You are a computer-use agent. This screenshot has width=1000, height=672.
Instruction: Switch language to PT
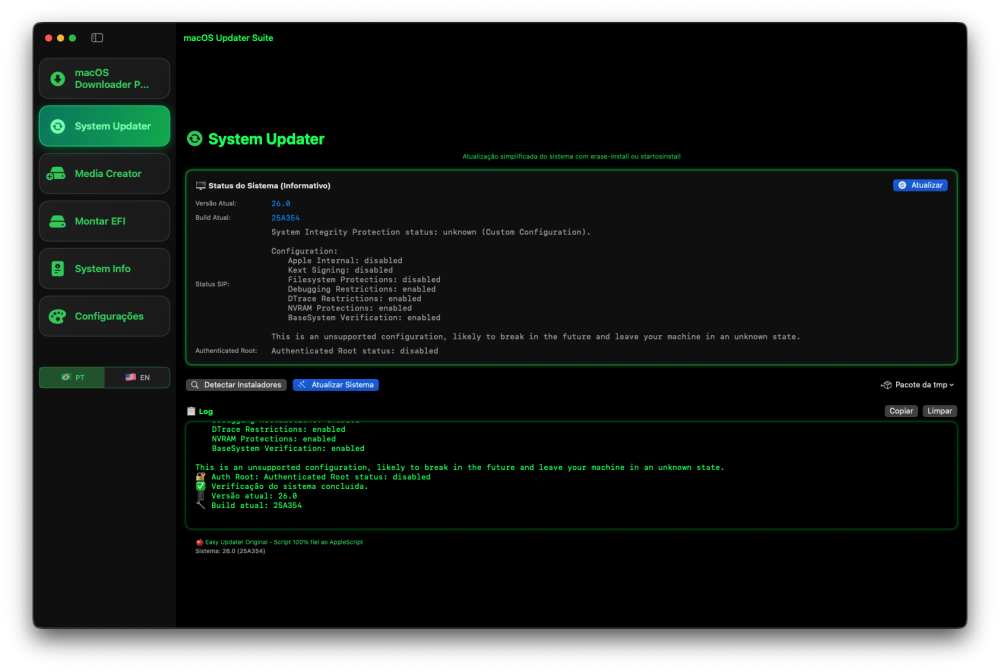tap(72, 377)
